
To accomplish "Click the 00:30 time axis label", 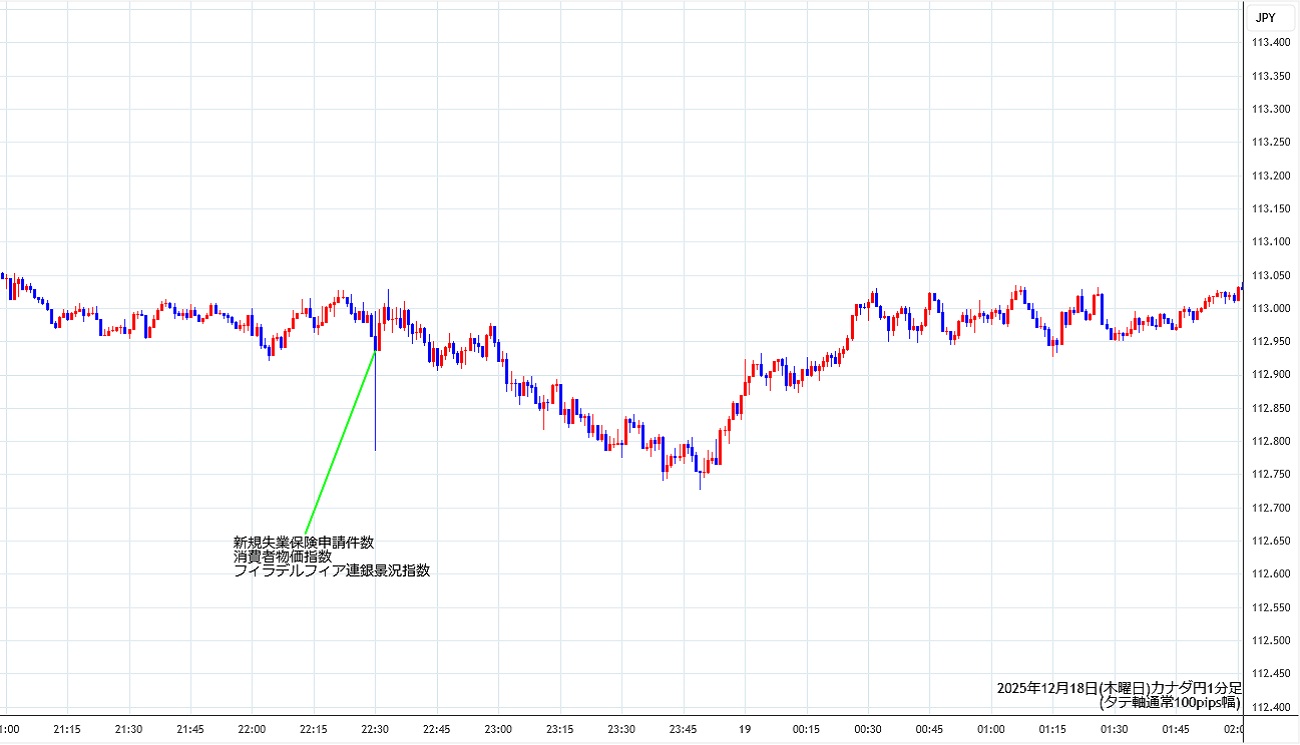I will click(868, 729).
